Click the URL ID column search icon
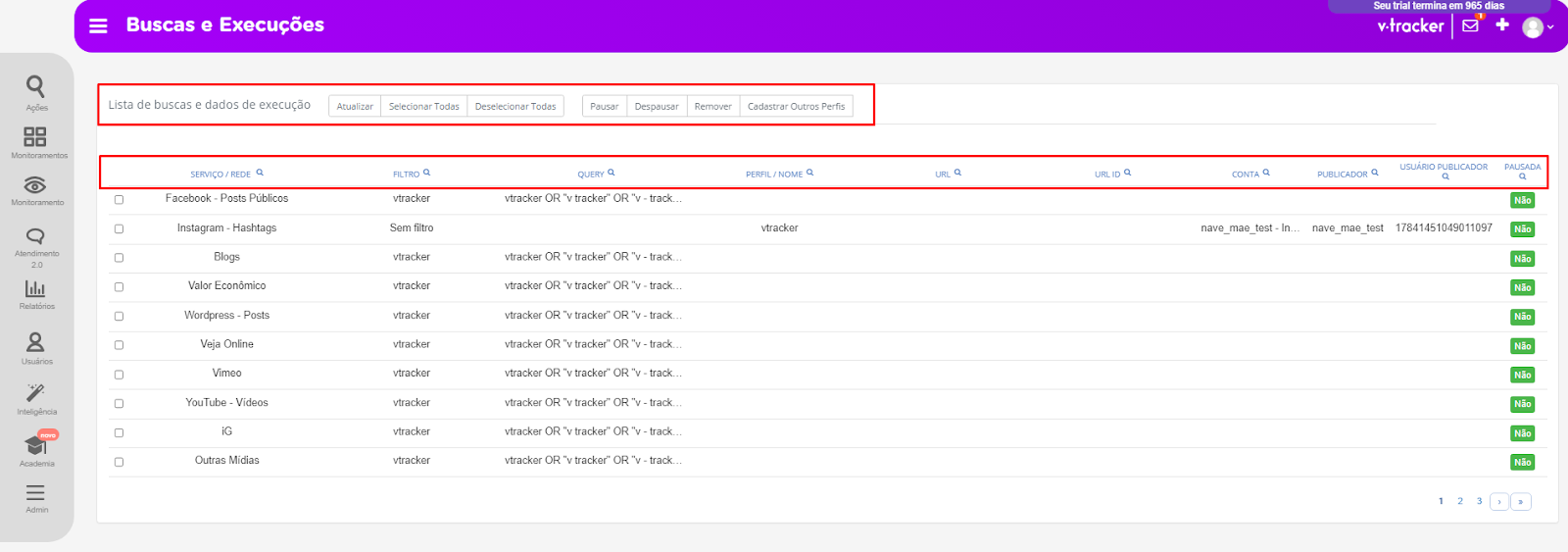The image size is (1568, 552). click(x=1127, y=173)
